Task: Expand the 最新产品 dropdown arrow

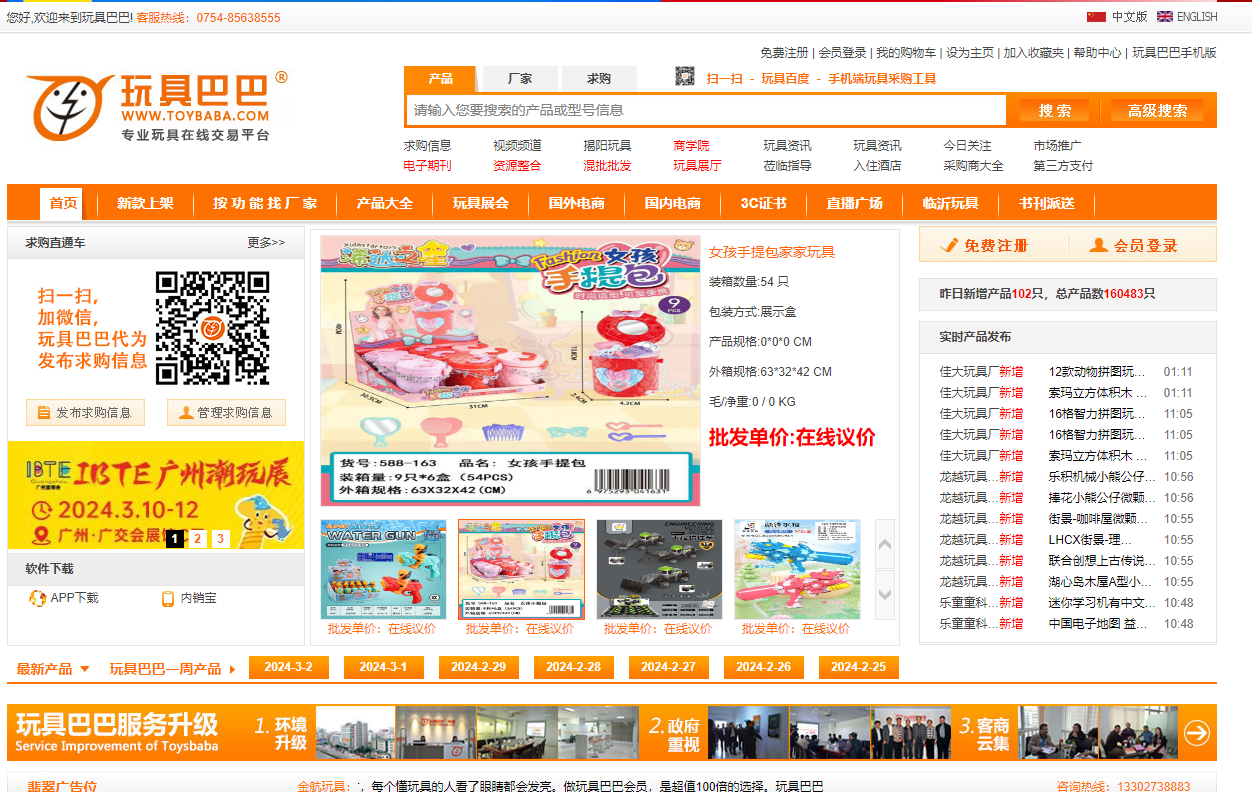Action: pyautogui.click(x=85, y=669)
